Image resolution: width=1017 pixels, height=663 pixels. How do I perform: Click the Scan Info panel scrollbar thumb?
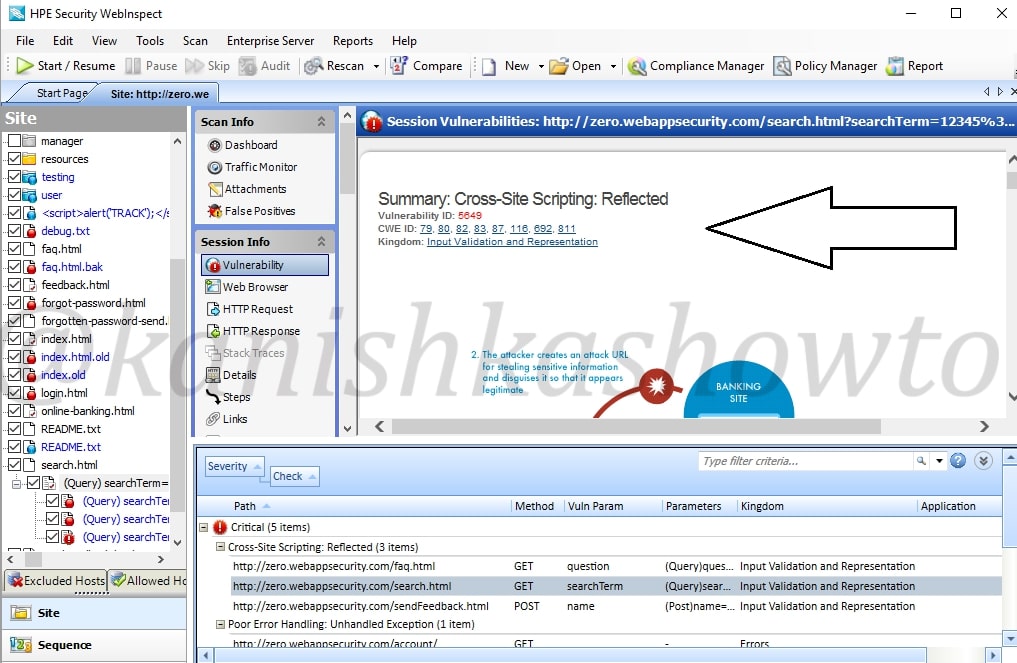pyautogui.click(x=348, y=159)
